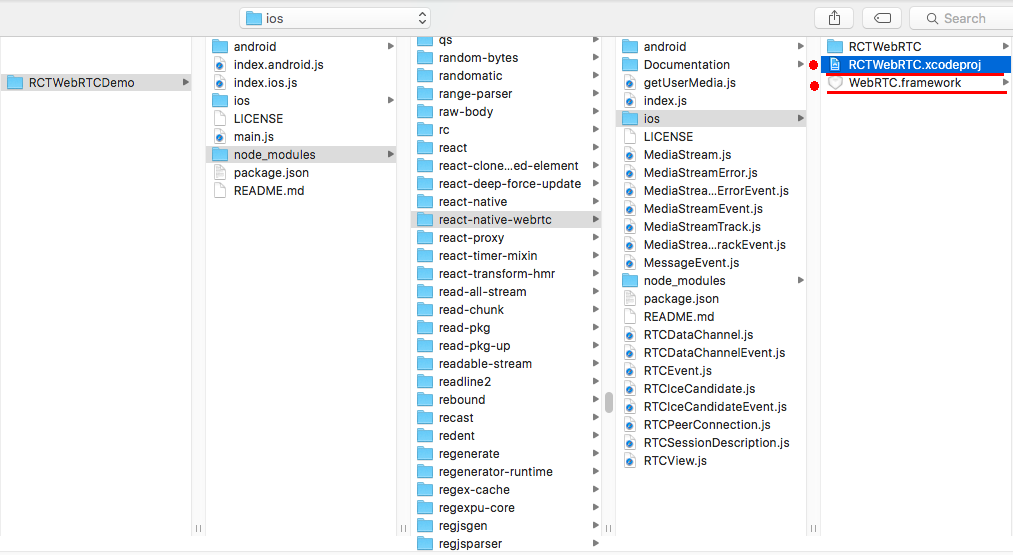
Task: Expand node_modules arrow in second column
Action: coord(390,154)
